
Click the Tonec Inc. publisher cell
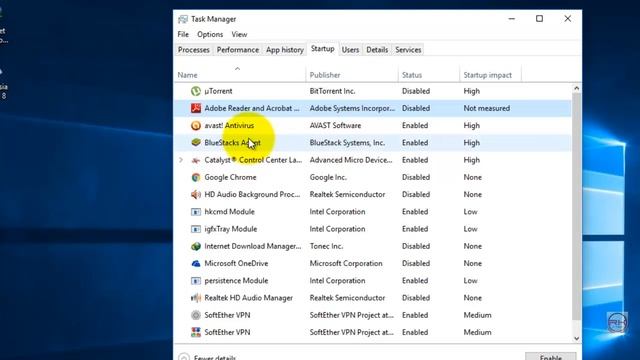tap(326, 246)
